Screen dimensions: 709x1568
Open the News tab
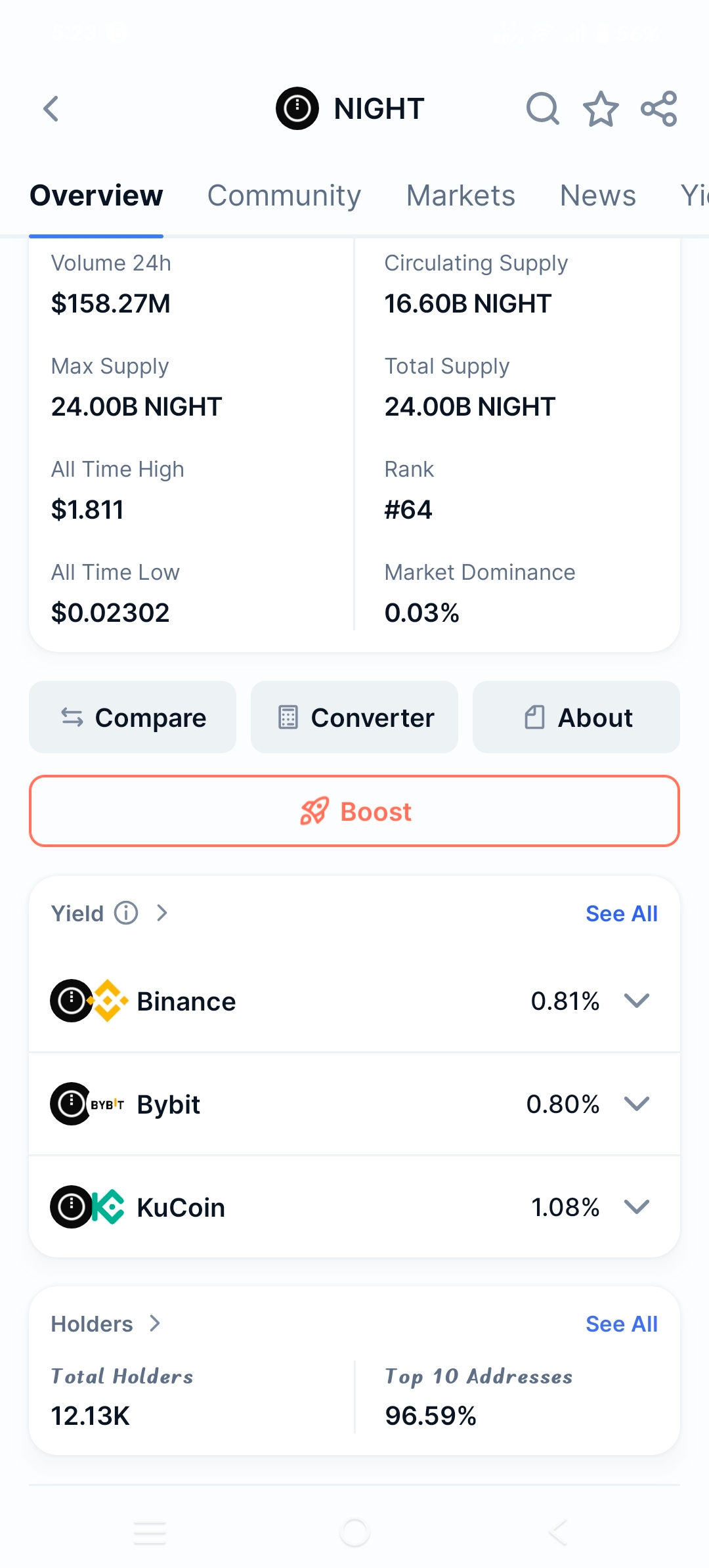tap(598, 196)
